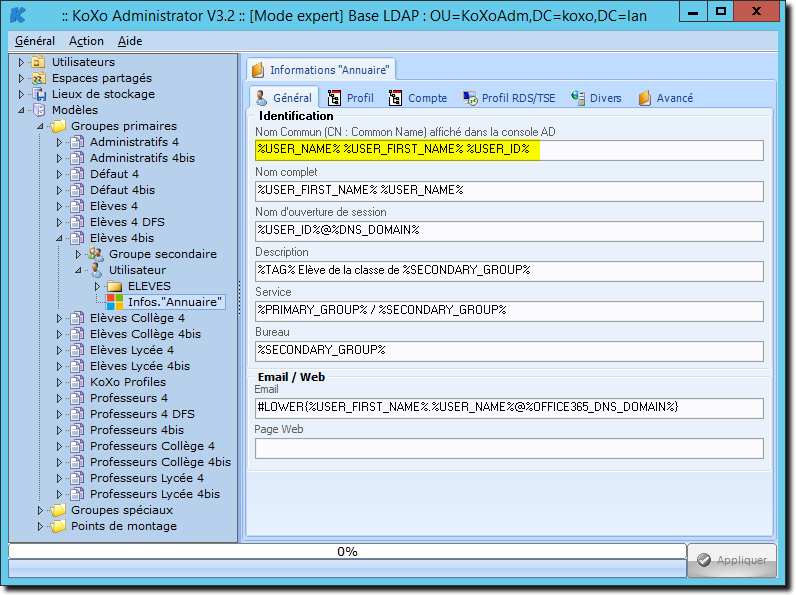Click the Compte tab icon
796x595 pixels.
395,98
